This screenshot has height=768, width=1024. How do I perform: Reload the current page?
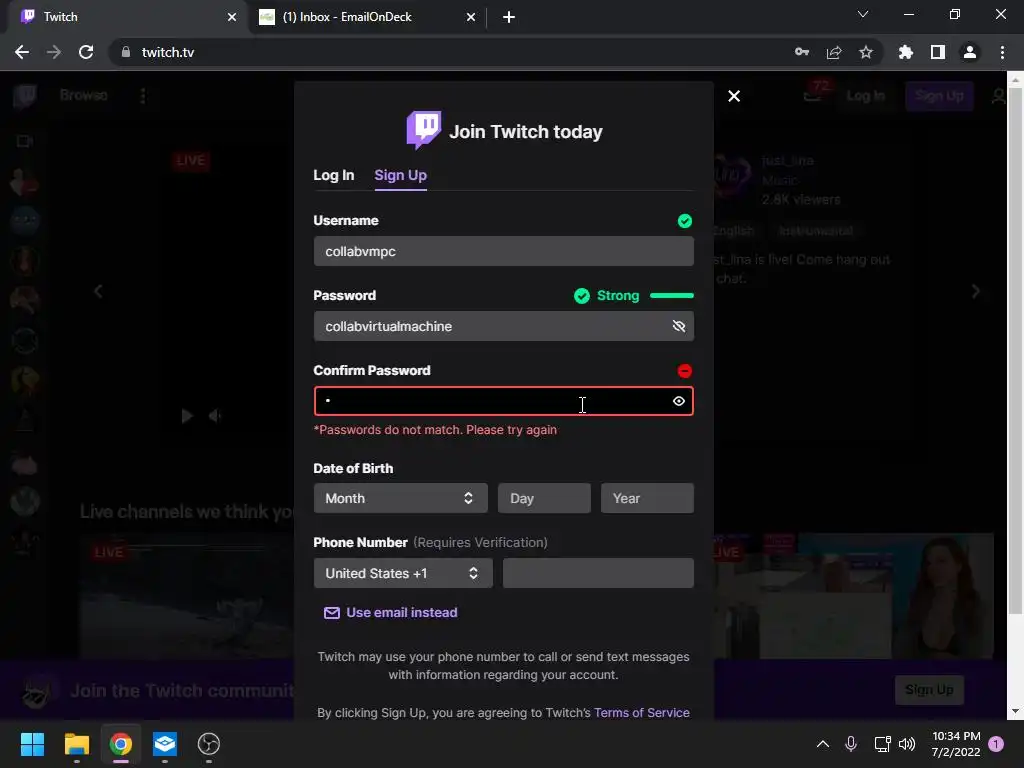click(86, 52)
